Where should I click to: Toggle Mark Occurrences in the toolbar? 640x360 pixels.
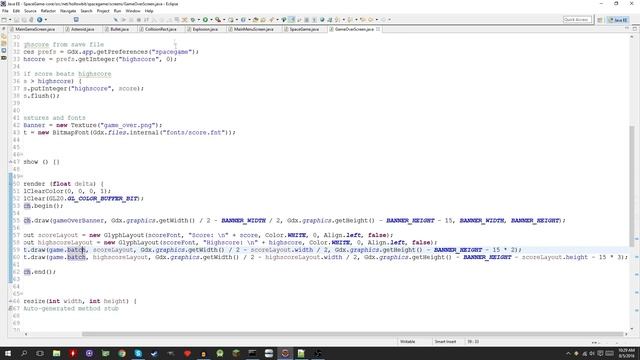coord(291,20)
